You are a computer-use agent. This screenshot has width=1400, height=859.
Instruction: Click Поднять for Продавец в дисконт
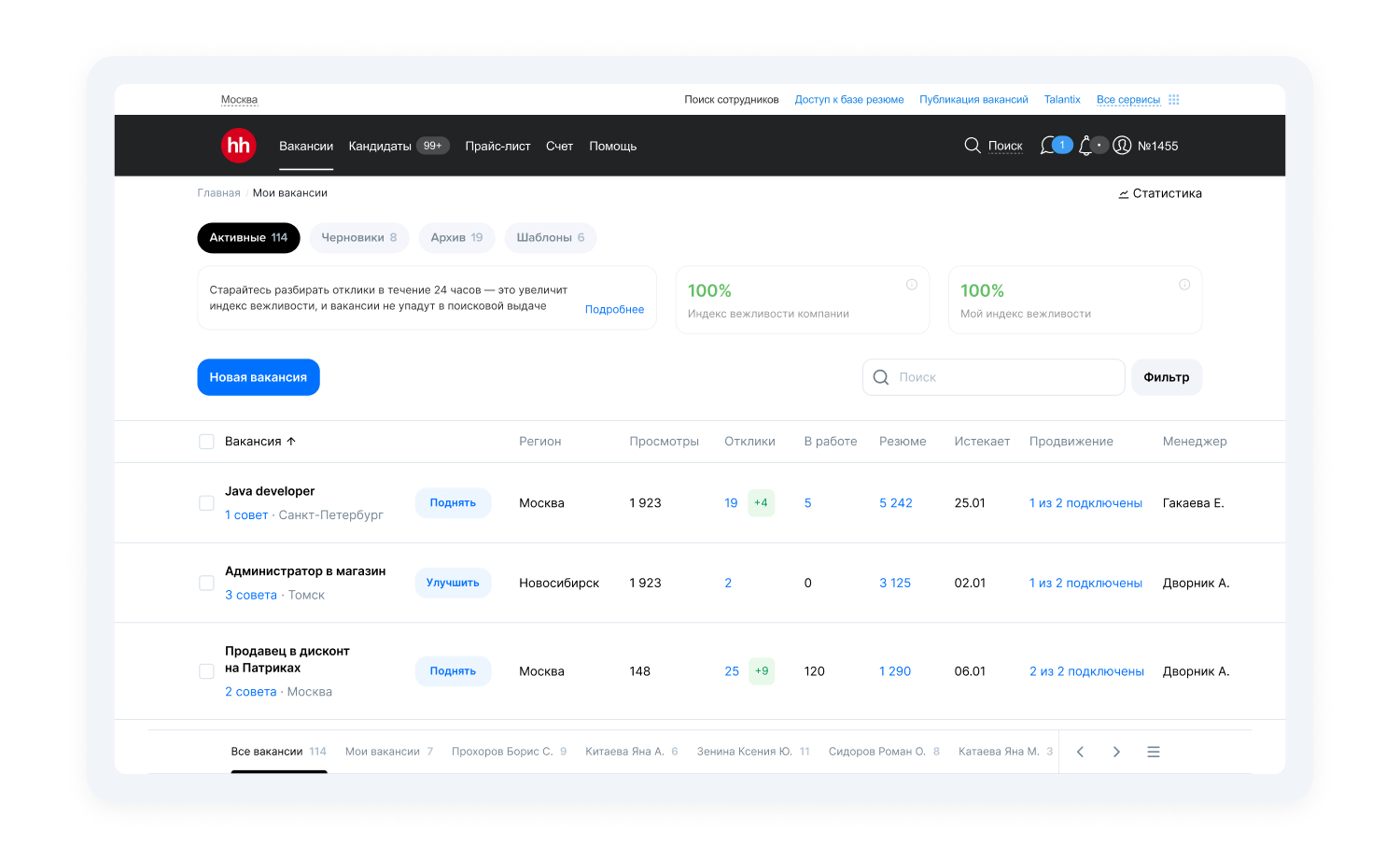point(453,671)
